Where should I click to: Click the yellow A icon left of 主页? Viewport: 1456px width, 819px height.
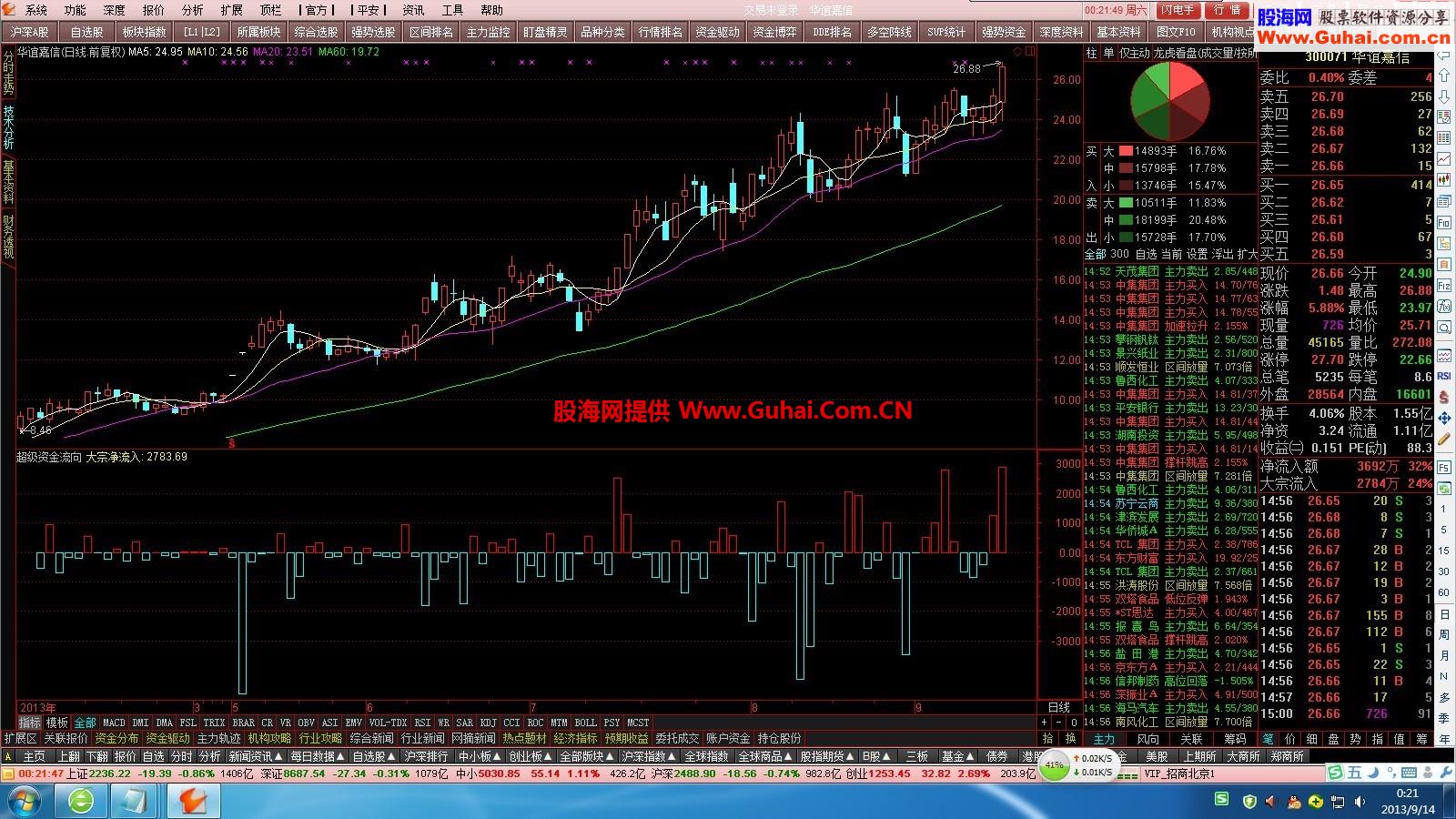[x=9, y=756]
